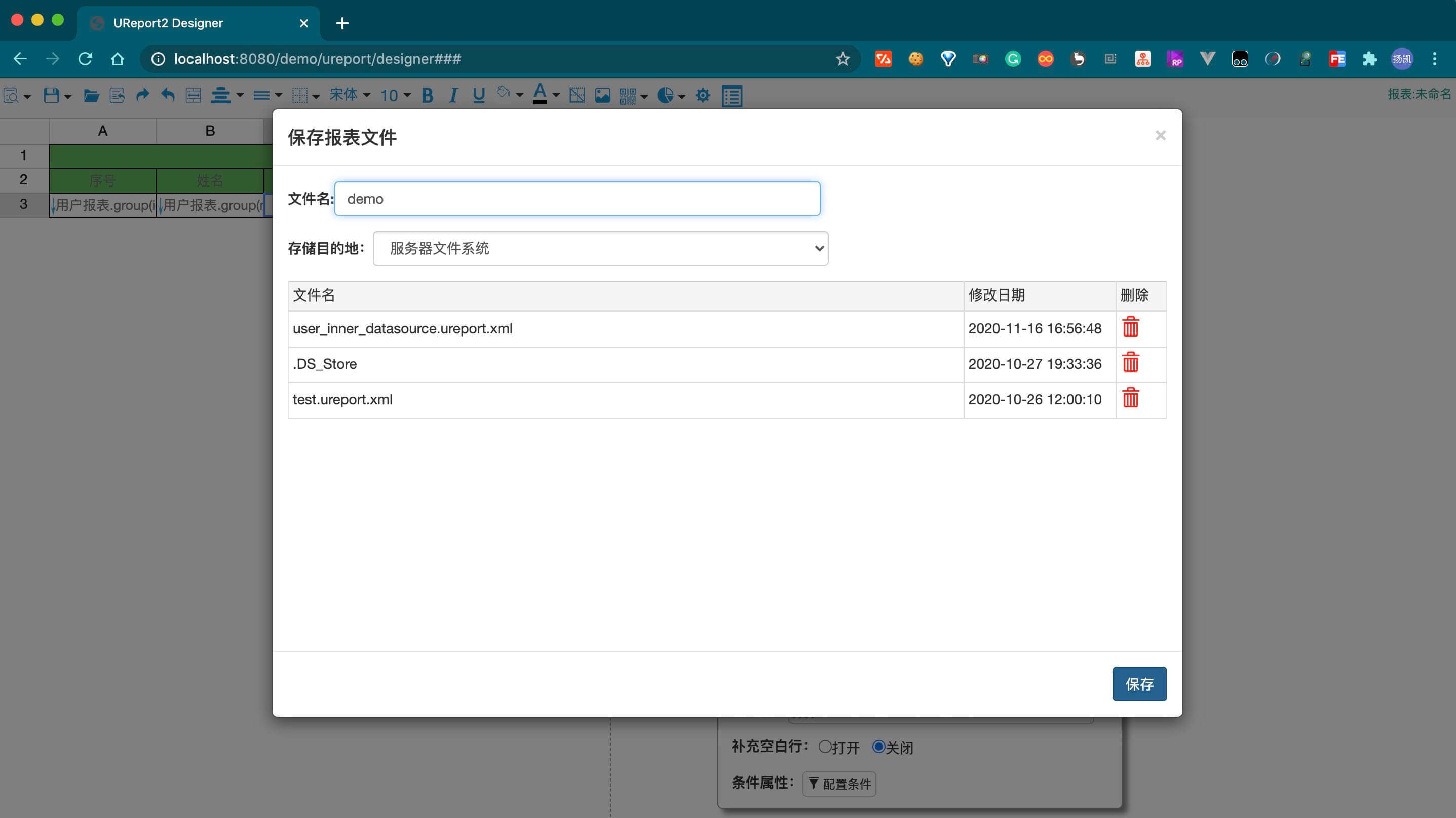
Task: Click trash icon for .DS_Store file
Action: (1130, 363)
